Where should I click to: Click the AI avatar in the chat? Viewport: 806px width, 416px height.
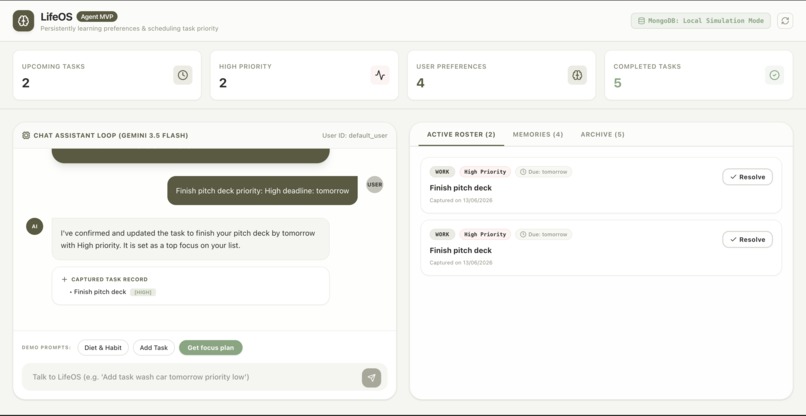pos(34,226)
